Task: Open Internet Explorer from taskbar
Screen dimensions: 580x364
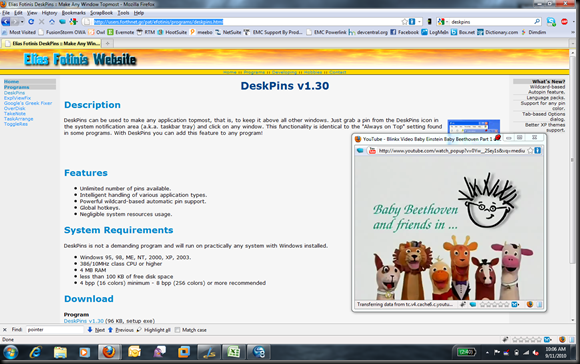Action: [35, 352]
